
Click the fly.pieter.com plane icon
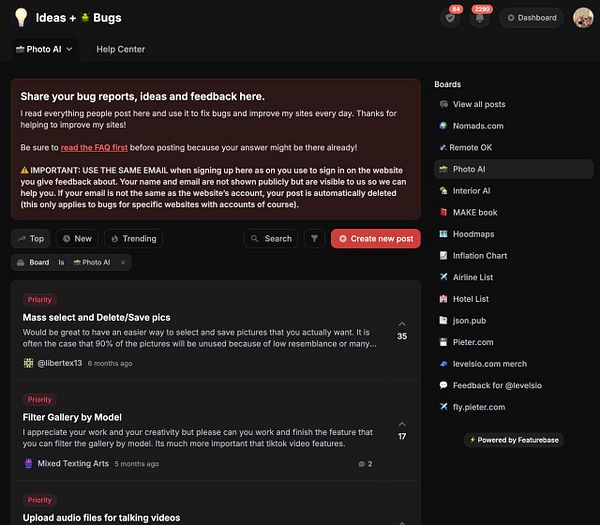pos(443,407)
